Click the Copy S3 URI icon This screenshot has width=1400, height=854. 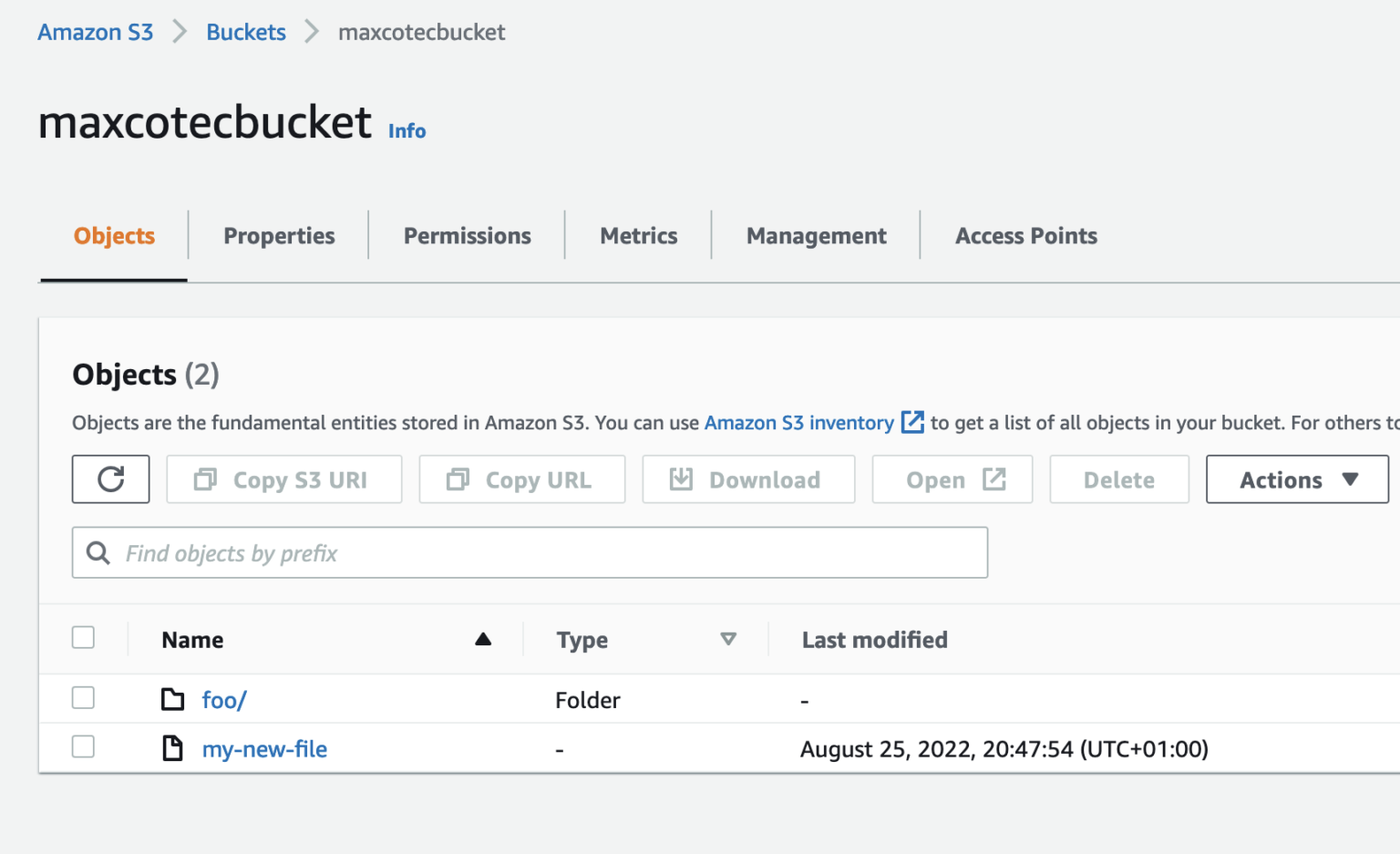coord(204,479)
